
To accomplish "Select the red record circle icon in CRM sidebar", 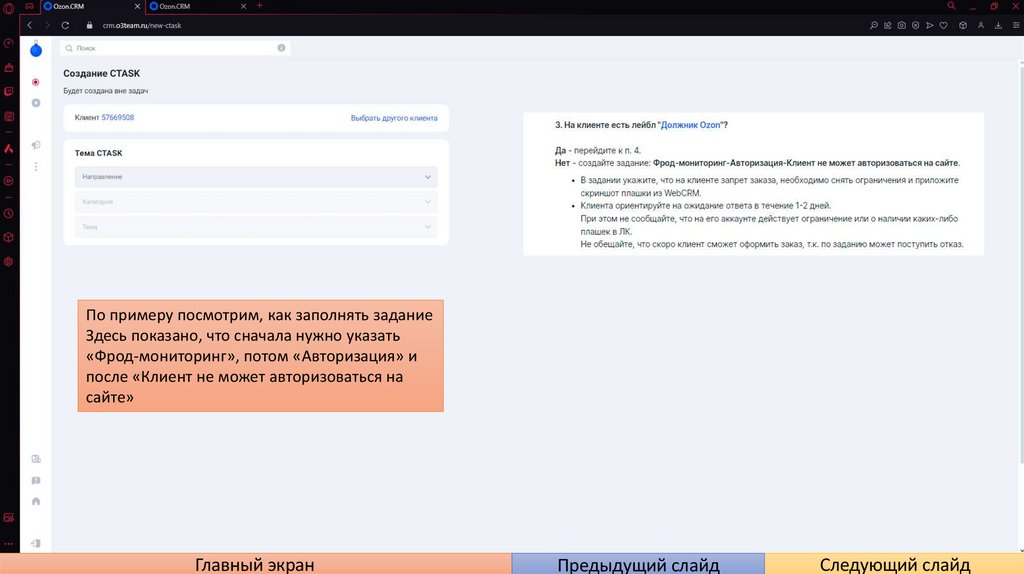I will tap(36, 82).
